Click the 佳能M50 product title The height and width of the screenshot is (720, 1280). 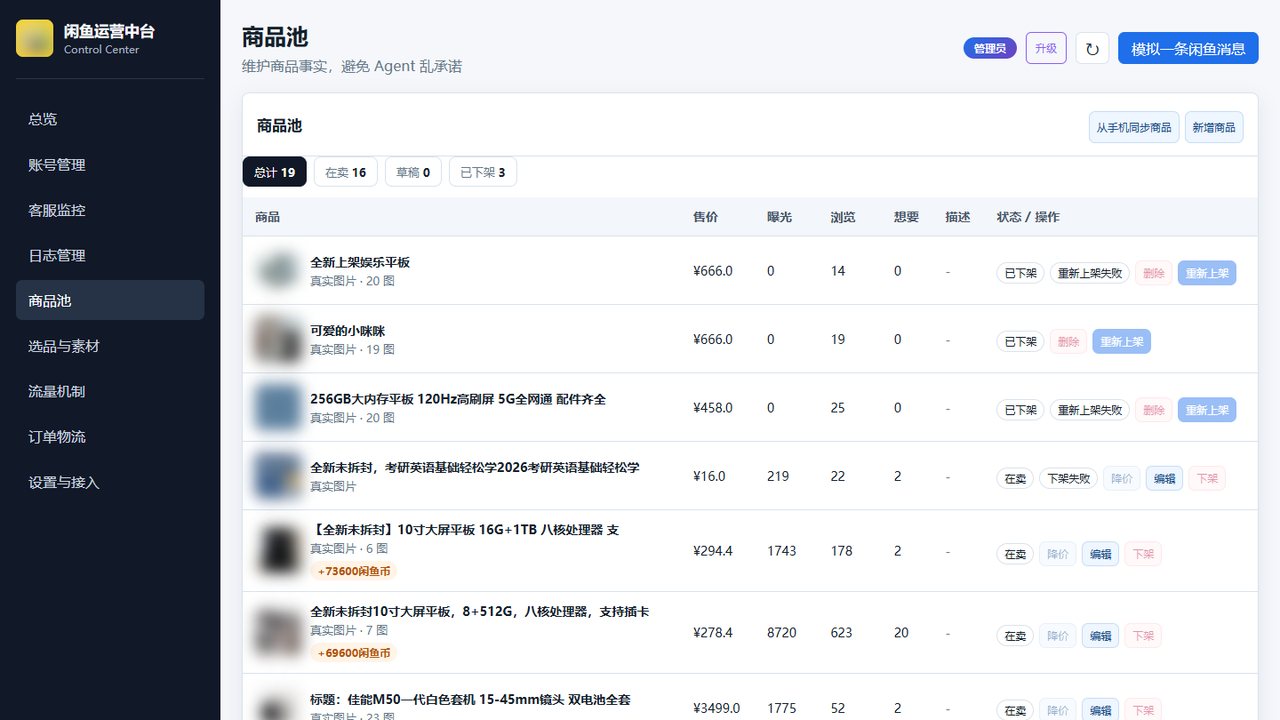coord(470,700)
